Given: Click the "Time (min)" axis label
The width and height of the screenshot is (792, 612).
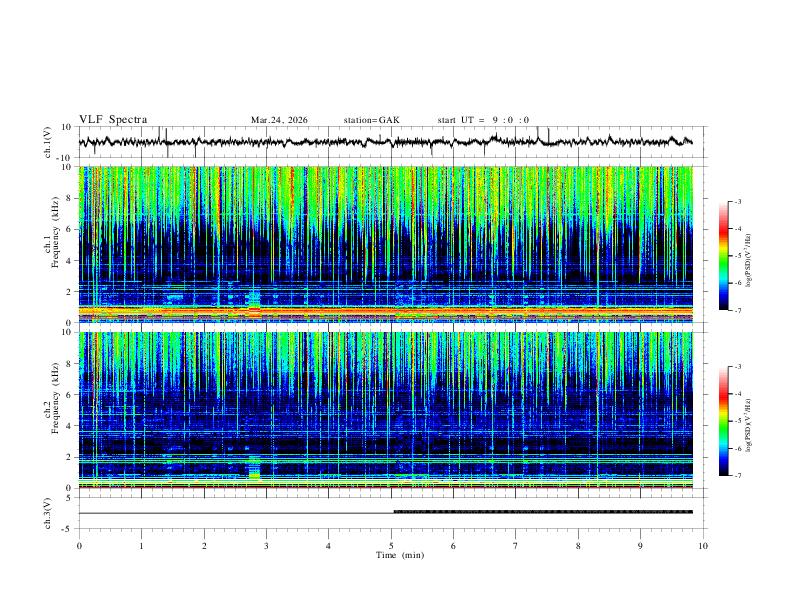Looking at the screenshot, I should click(x=400, y=555).
